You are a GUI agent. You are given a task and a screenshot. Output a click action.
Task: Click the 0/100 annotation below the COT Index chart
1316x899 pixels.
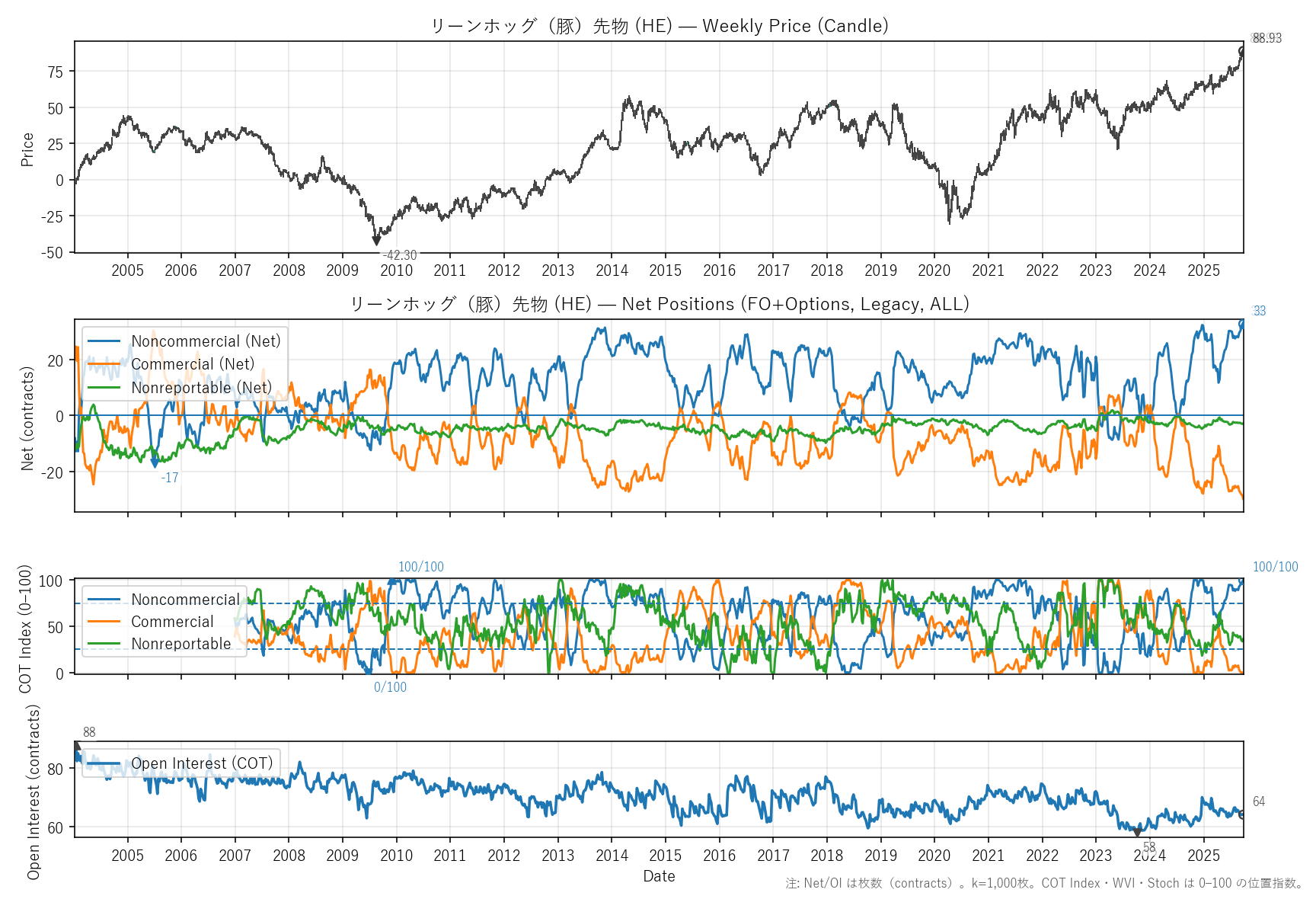(x=390, y=687)
